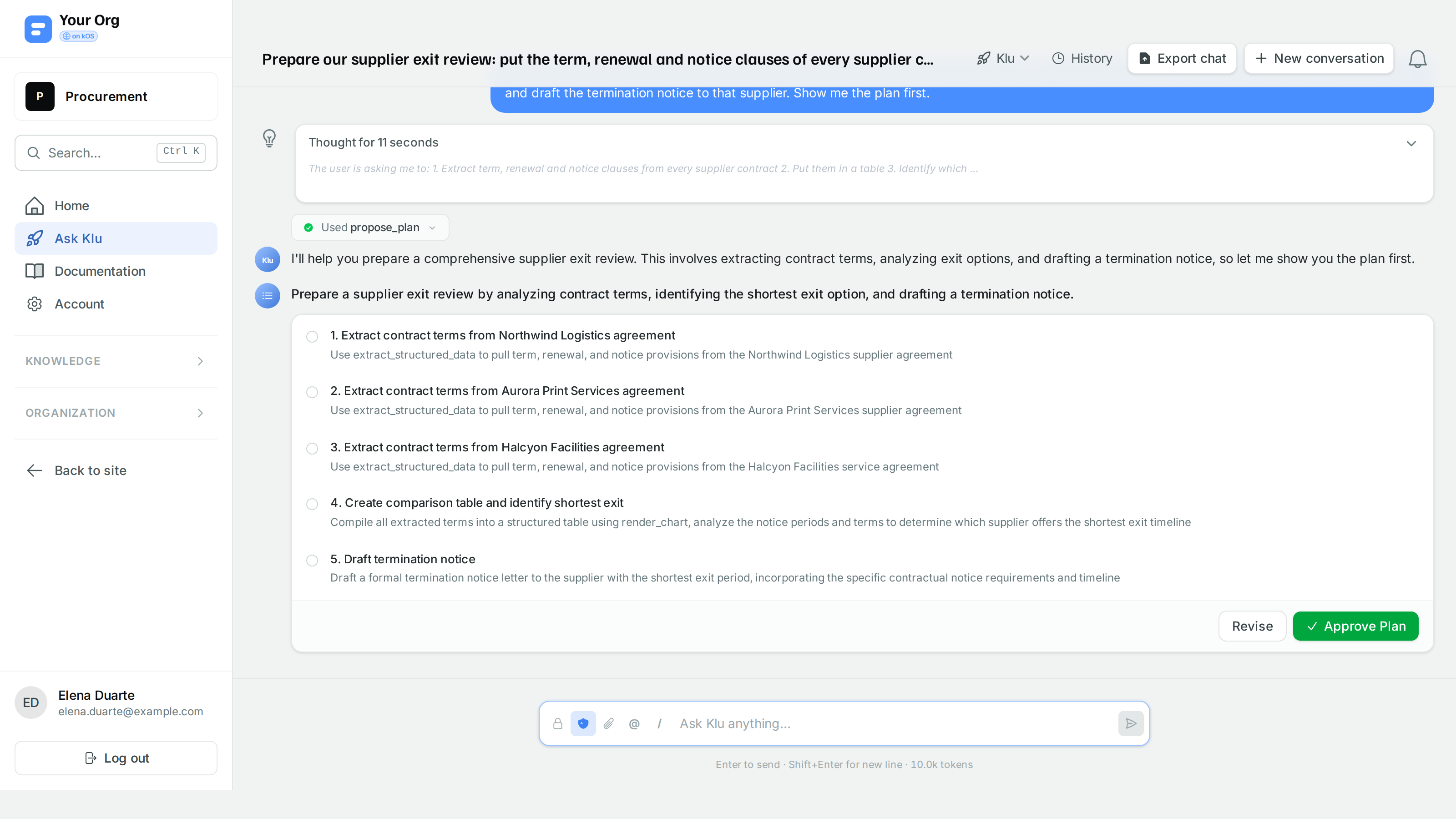Attach a file with the paperclip icon
This screenshot has height=819, width=1456.
[609, 723]
